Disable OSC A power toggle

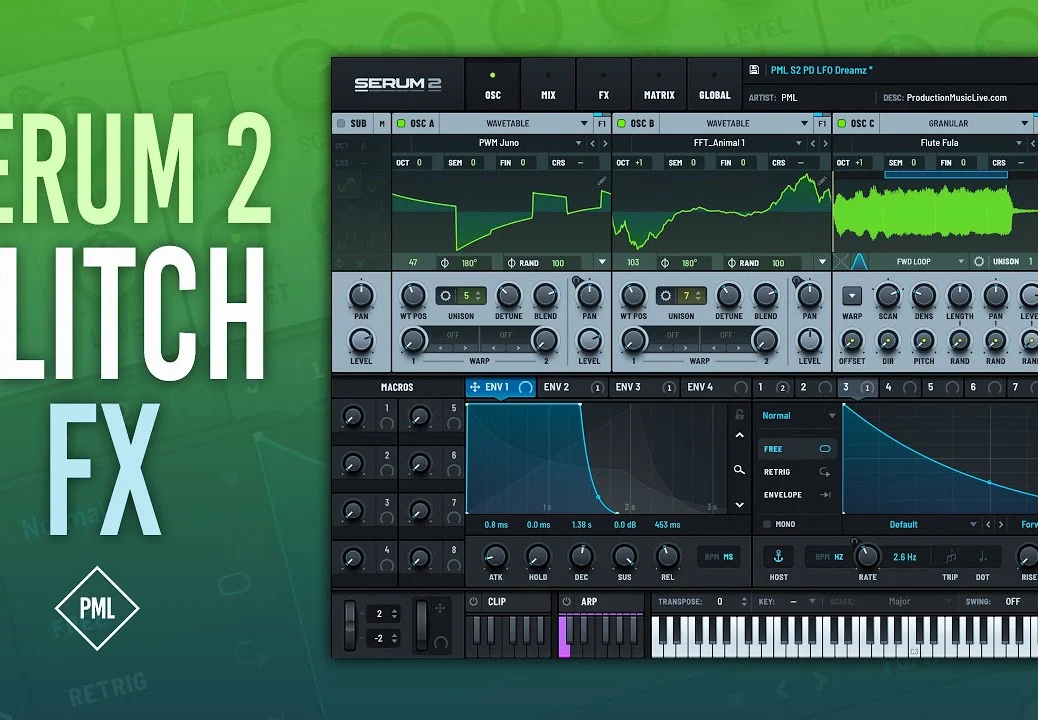pos(401,123)
